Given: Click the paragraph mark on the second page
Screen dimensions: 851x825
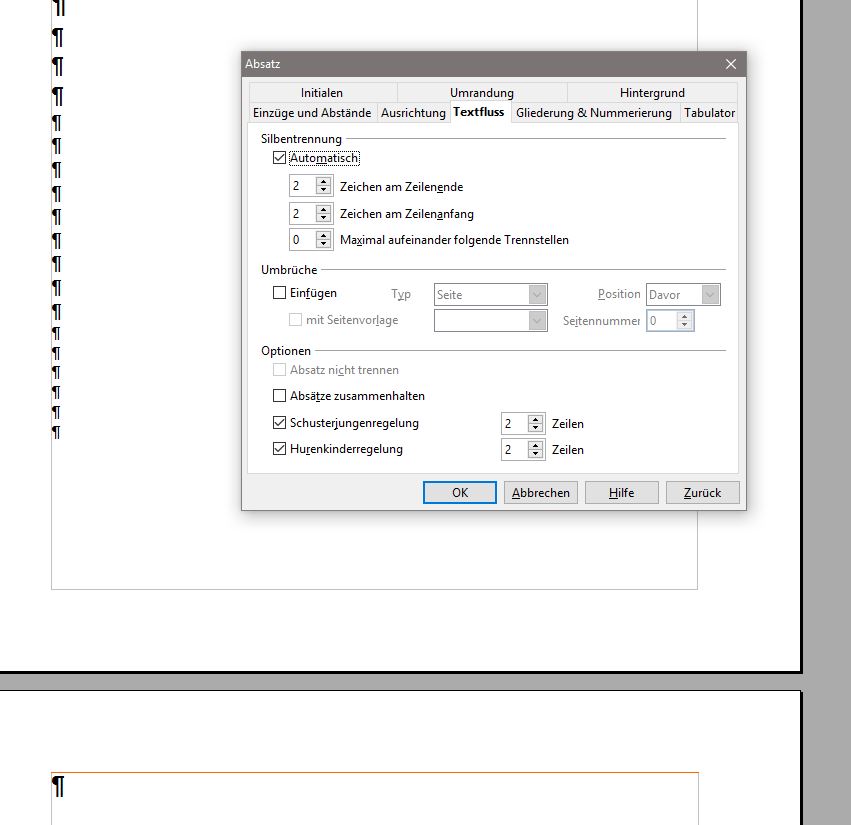Looking at the screenshot, I should tap(58, 786).
